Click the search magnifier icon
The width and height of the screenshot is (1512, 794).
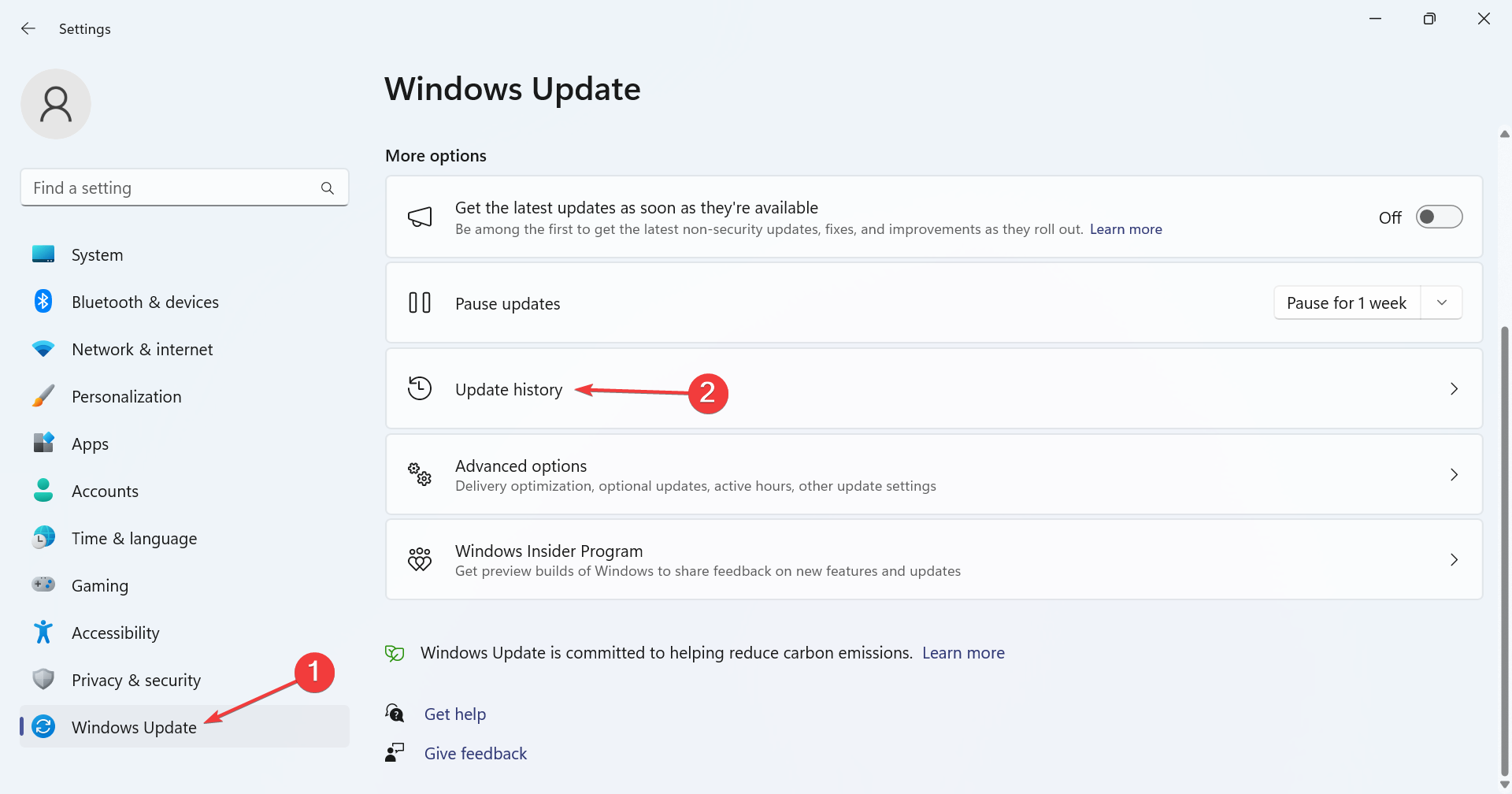coord(328,188)
